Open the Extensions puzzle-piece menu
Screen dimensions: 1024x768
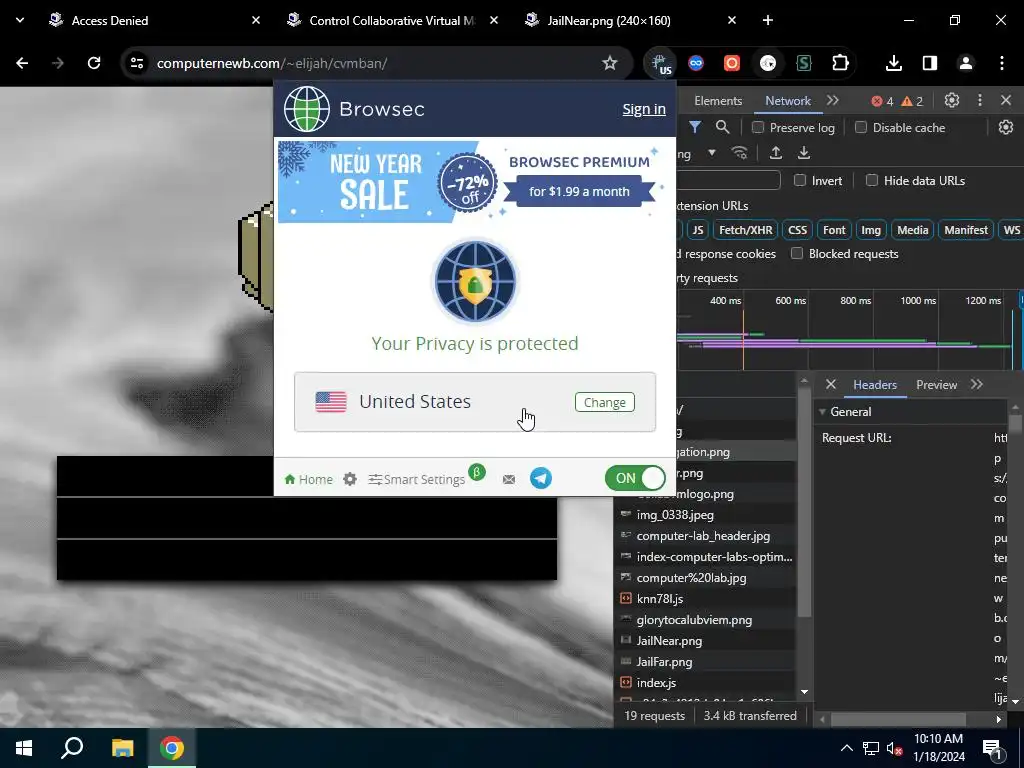pos(840,63)
